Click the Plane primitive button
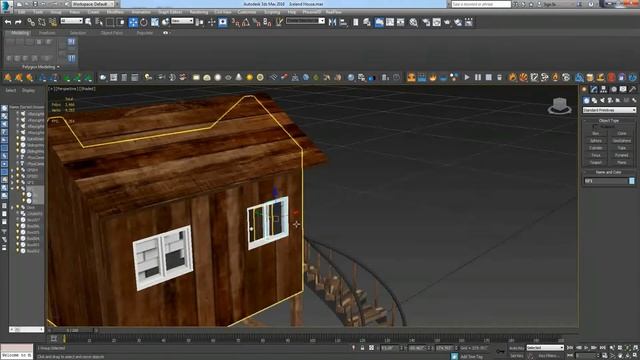 tap(621, 163)
